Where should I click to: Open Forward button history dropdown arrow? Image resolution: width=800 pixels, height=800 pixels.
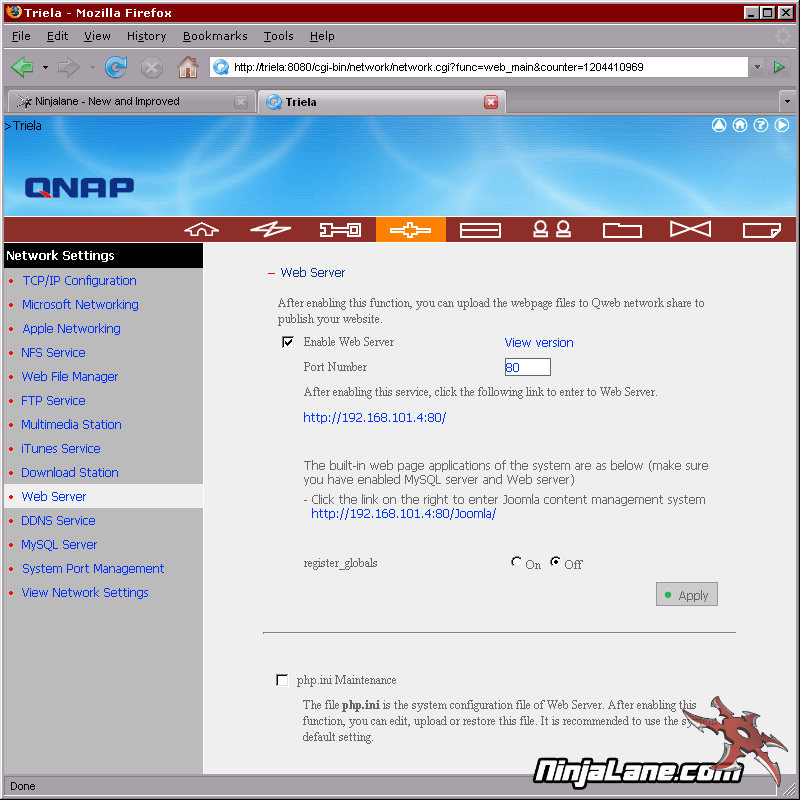[92, 67]
